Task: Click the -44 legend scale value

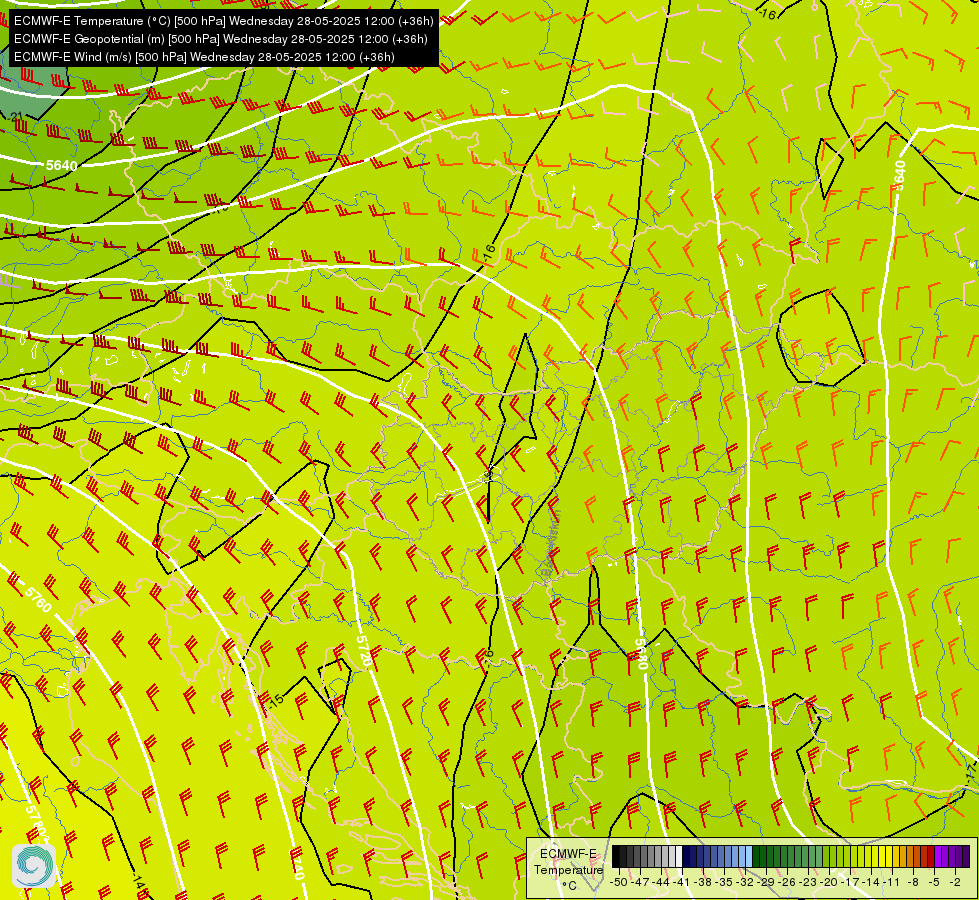Action: coord(661,882)
